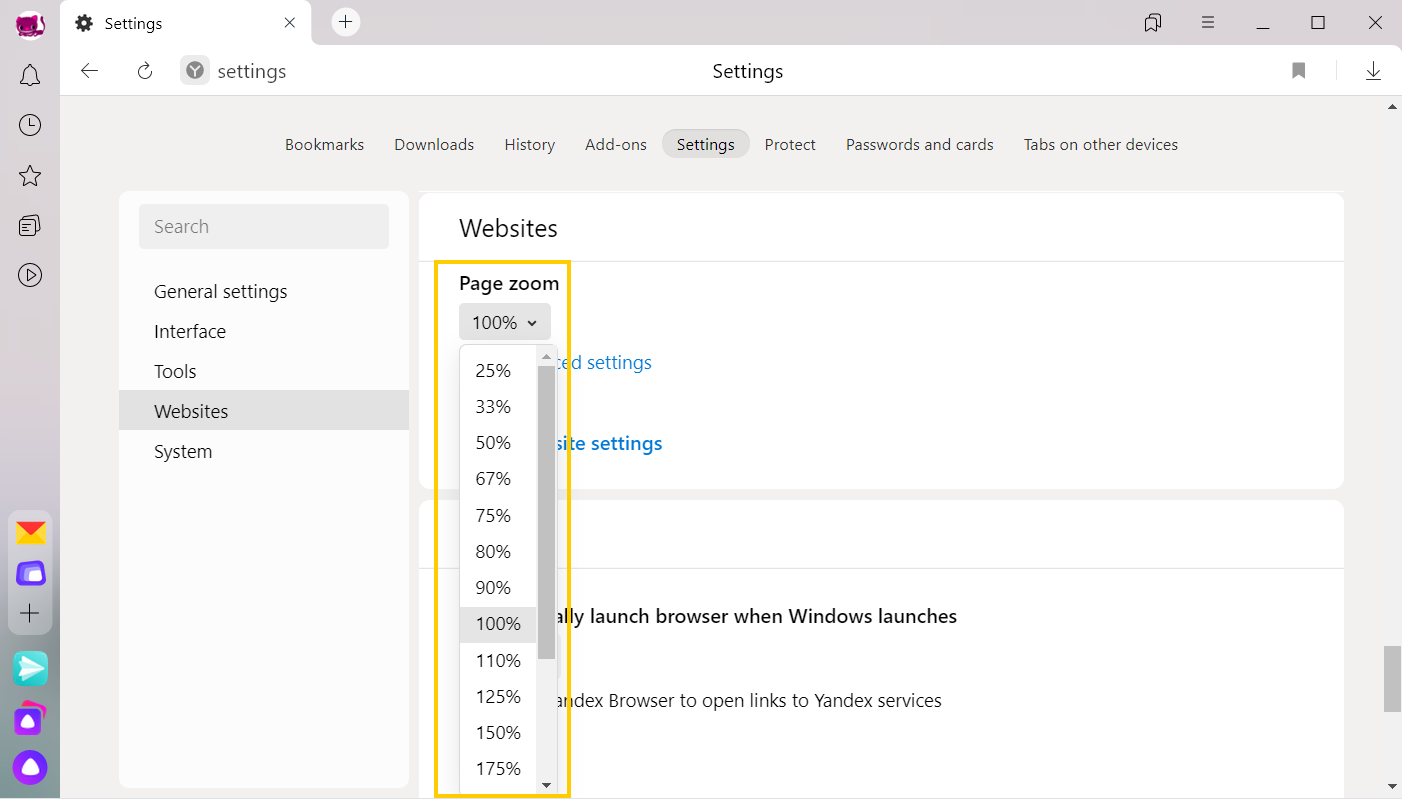Open Tools in the left menu

coord(264,372)
